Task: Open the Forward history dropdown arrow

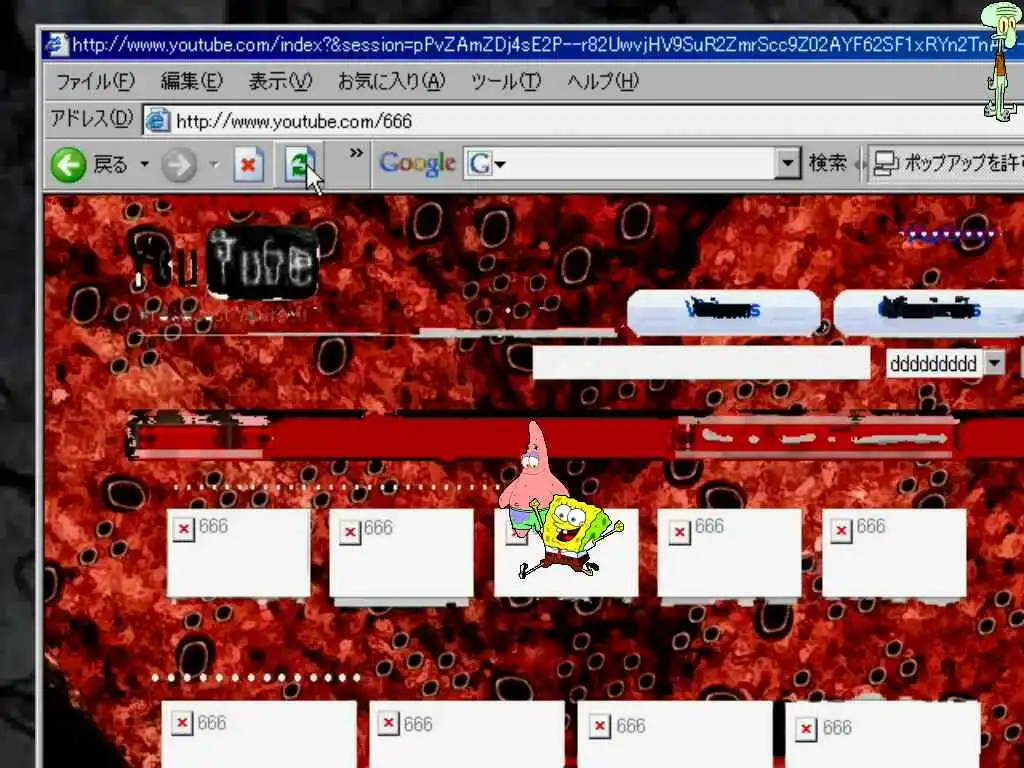Action: pos(214,164)
